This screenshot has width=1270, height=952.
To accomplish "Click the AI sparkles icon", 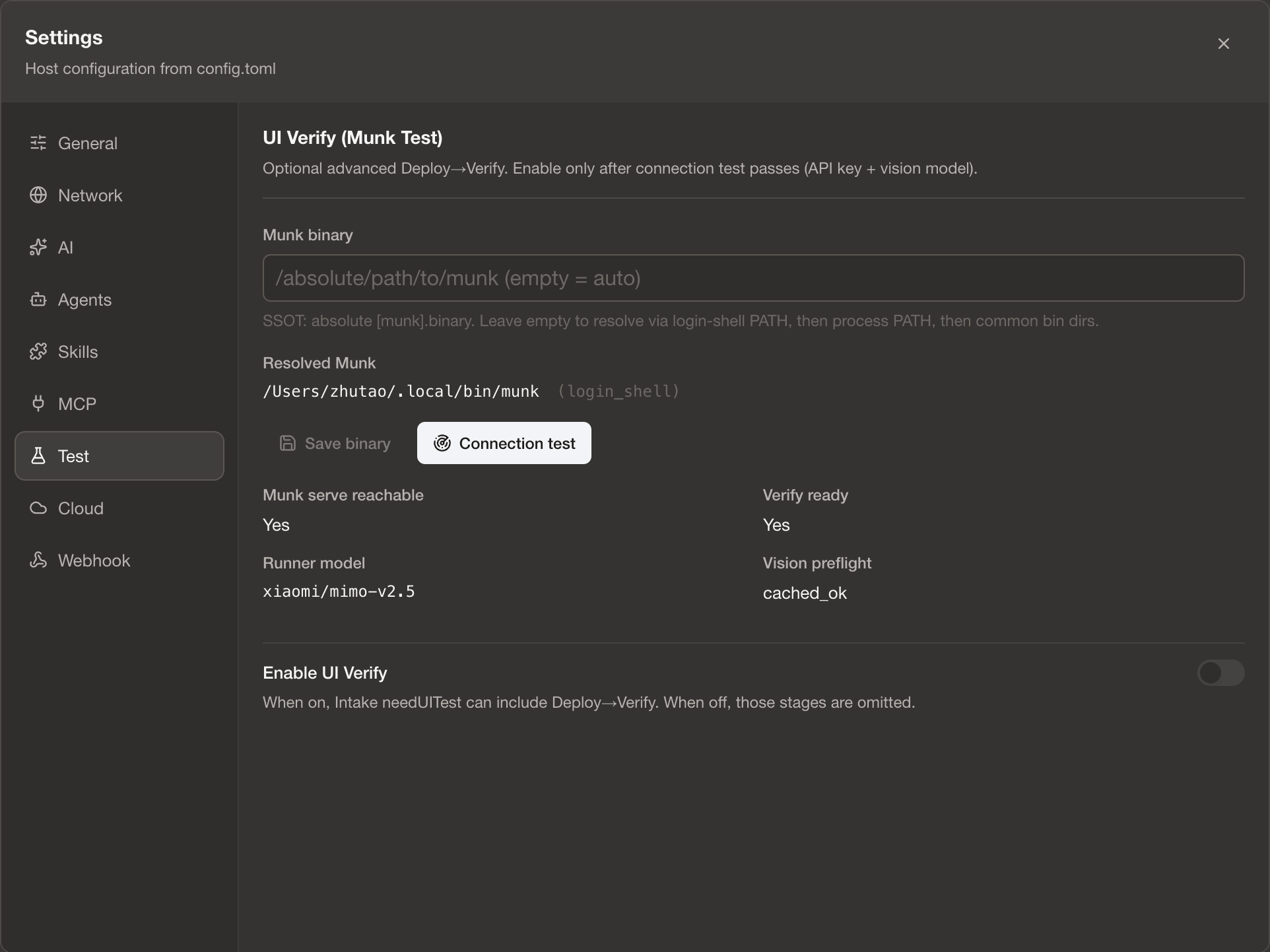I will tap(38, 247).
